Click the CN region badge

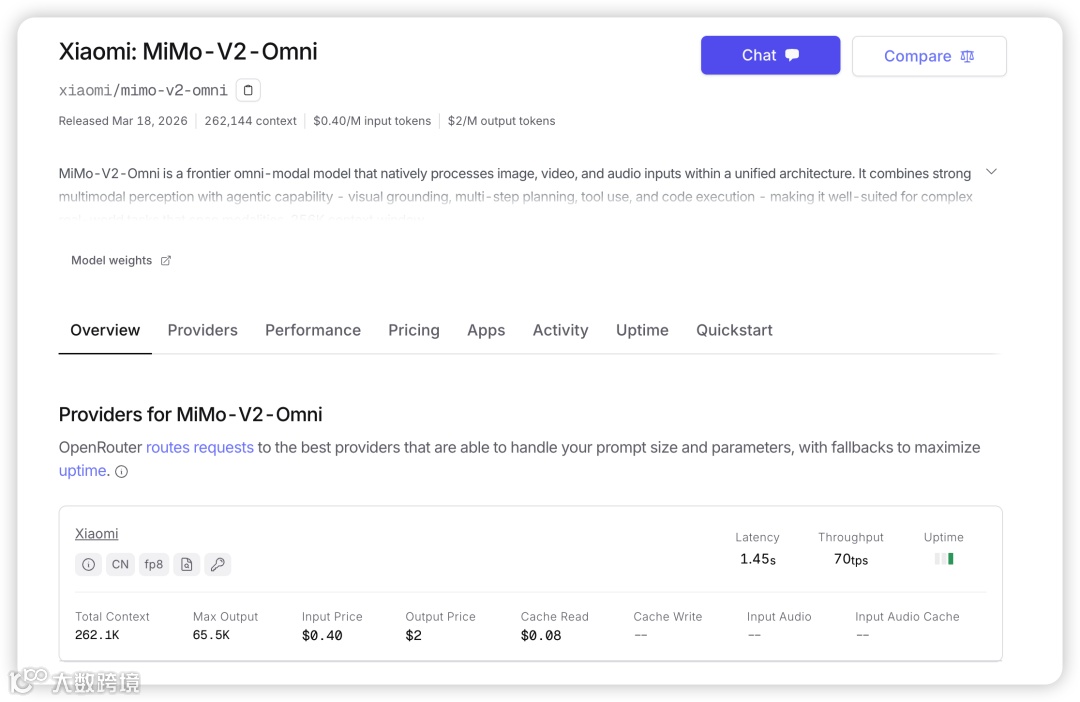120,564
